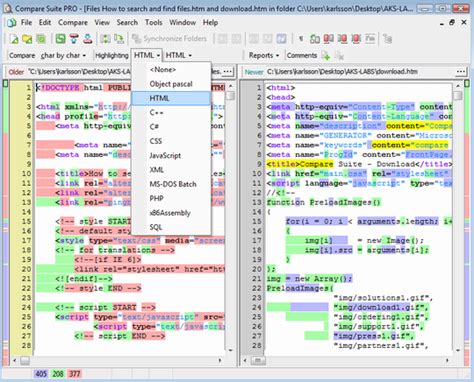Select Object pascal highlighting
The width and height of the screenshot is (474, 382).
pyautogui.click(x=171, y=84)
